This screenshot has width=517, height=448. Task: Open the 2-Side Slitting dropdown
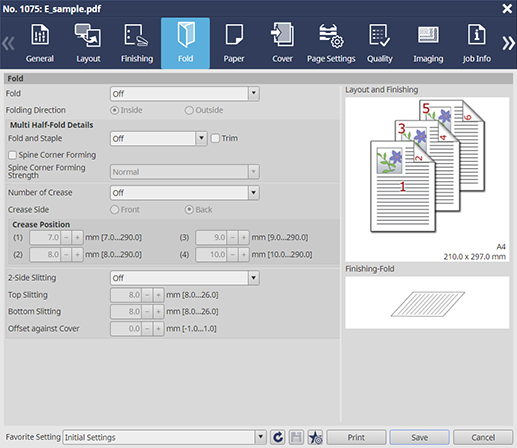[x=185, y=278]
